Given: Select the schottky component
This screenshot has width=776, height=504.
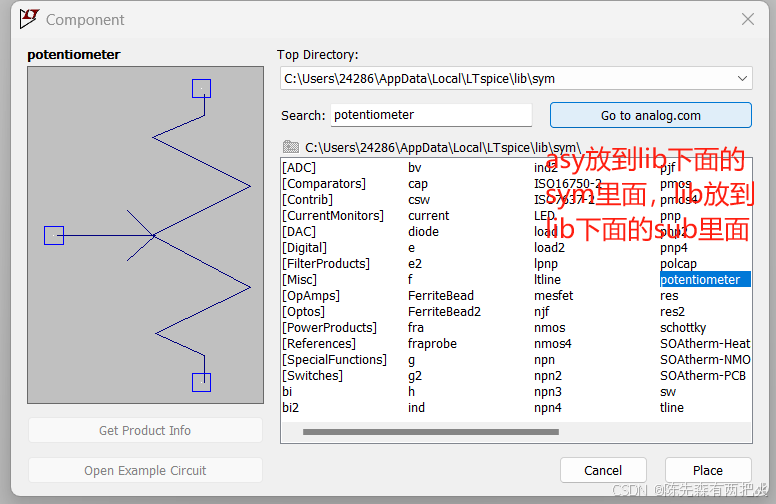Looking at the screenshot, I should tap(683, 328).
